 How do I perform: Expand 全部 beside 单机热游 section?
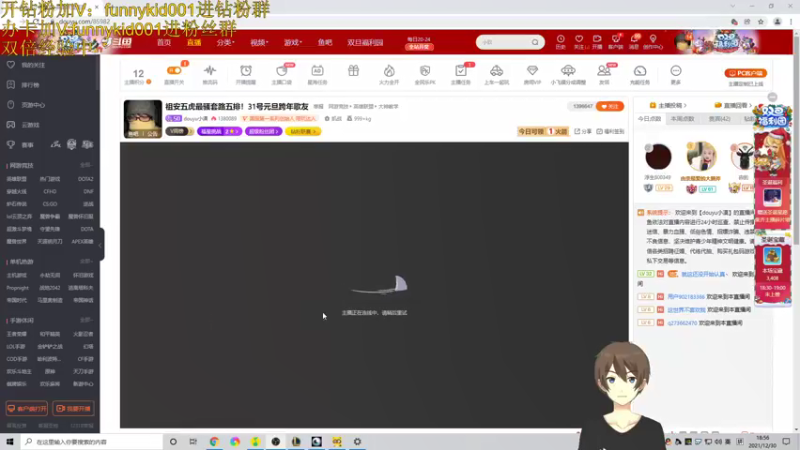(85, 261)
